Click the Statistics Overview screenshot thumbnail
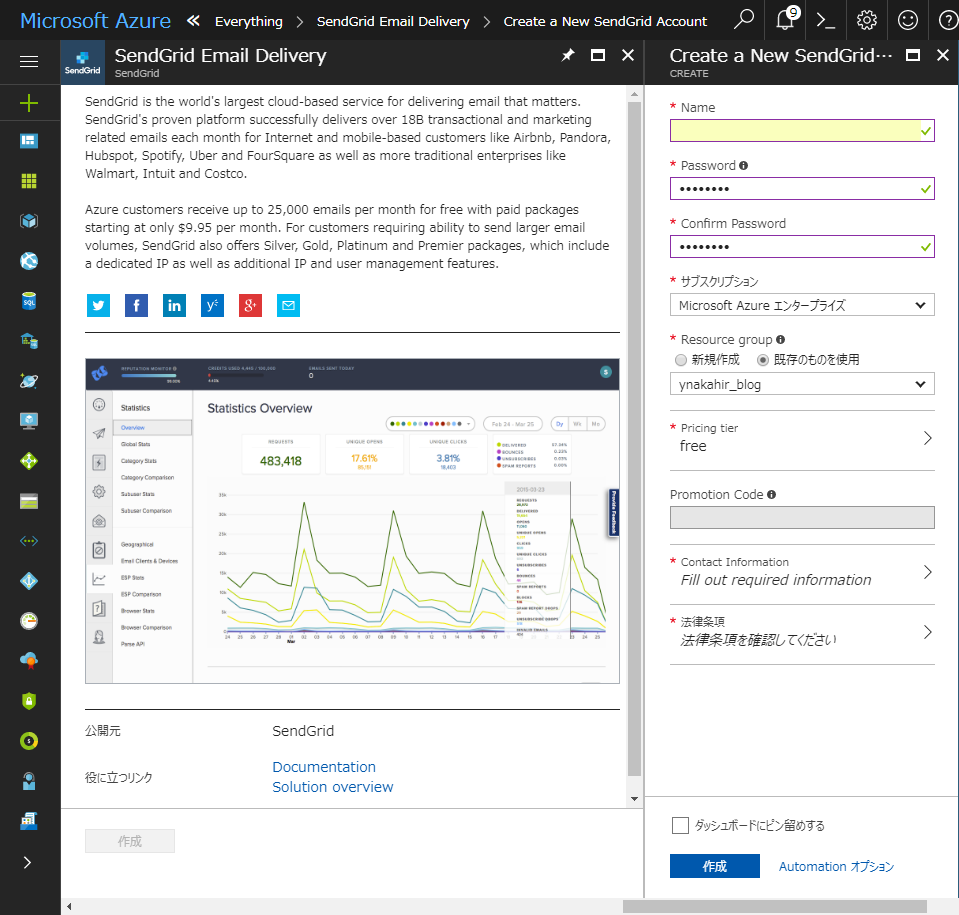 coord(352,521)
